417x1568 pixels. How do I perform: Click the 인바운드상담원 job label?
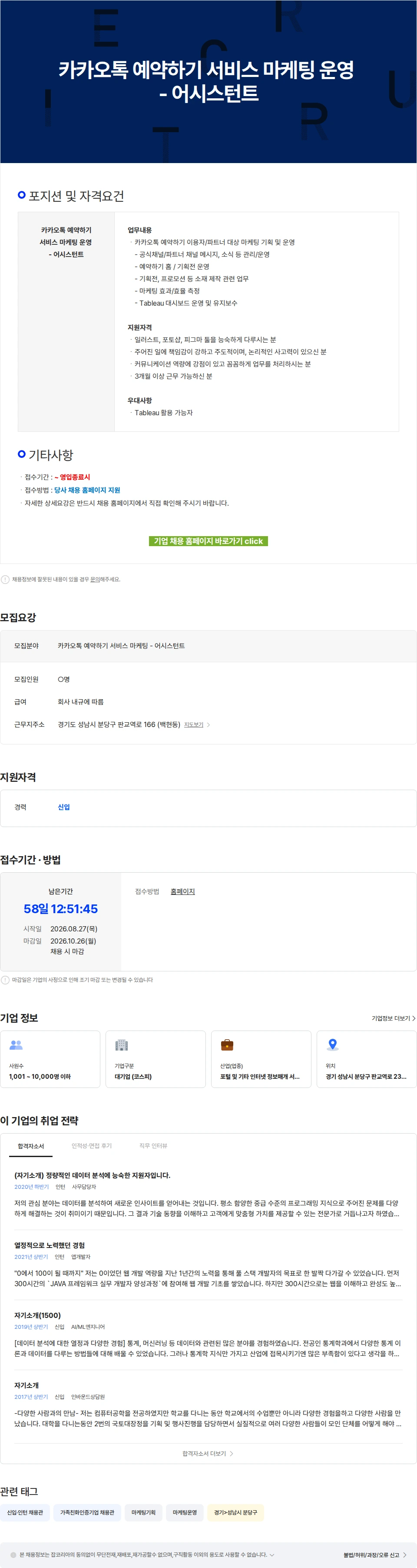pyautogui.click(x=88, y=1397)
